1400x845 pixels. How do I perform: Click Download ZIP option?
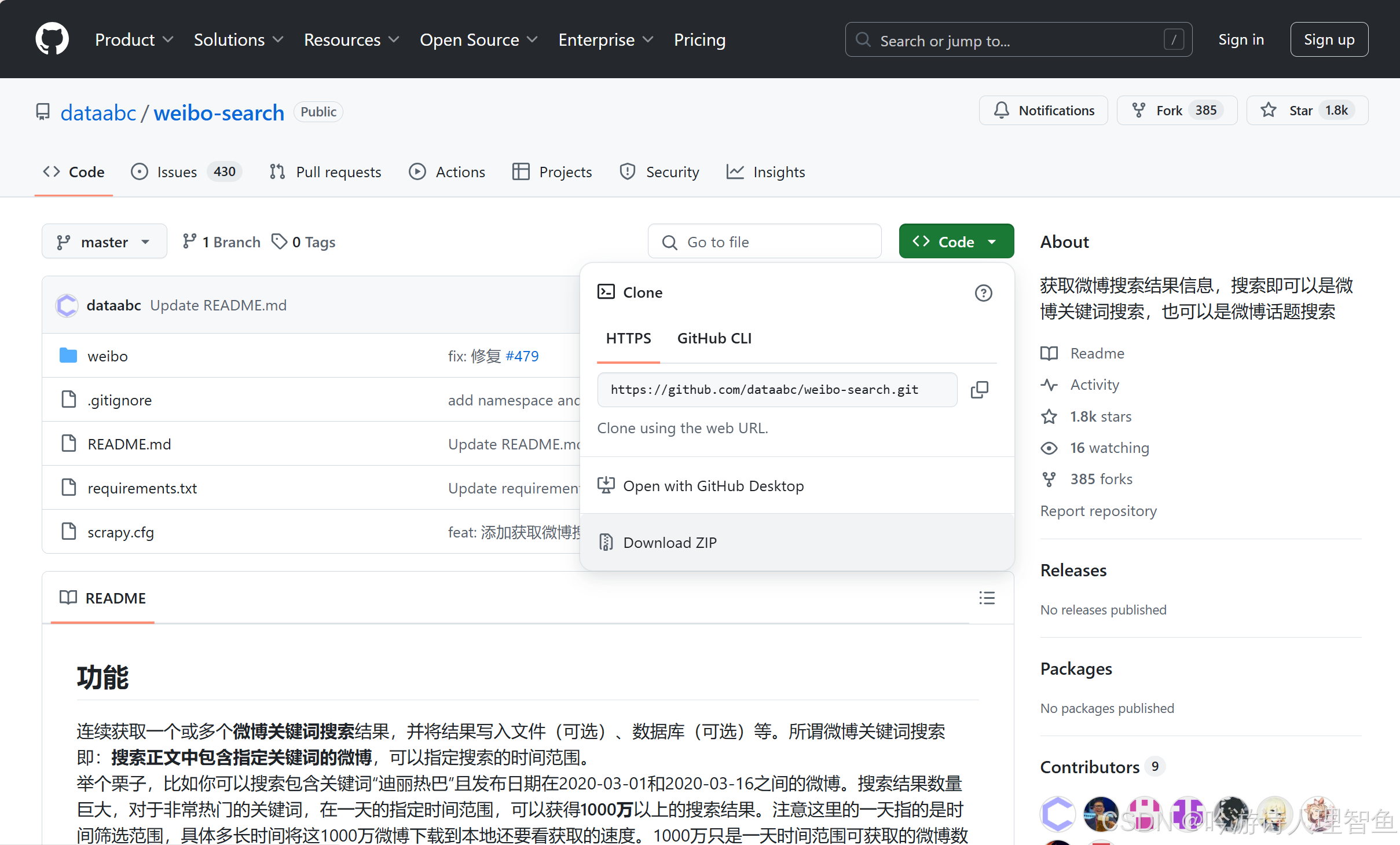(669, 543)
